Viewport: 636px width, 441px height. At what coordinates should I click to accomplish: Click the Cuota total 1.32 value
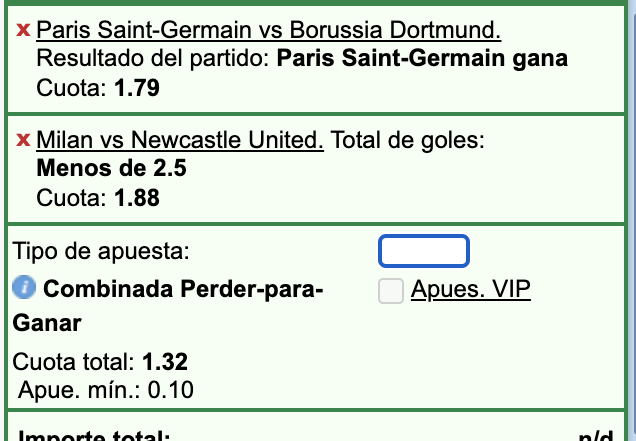point(165,361)
